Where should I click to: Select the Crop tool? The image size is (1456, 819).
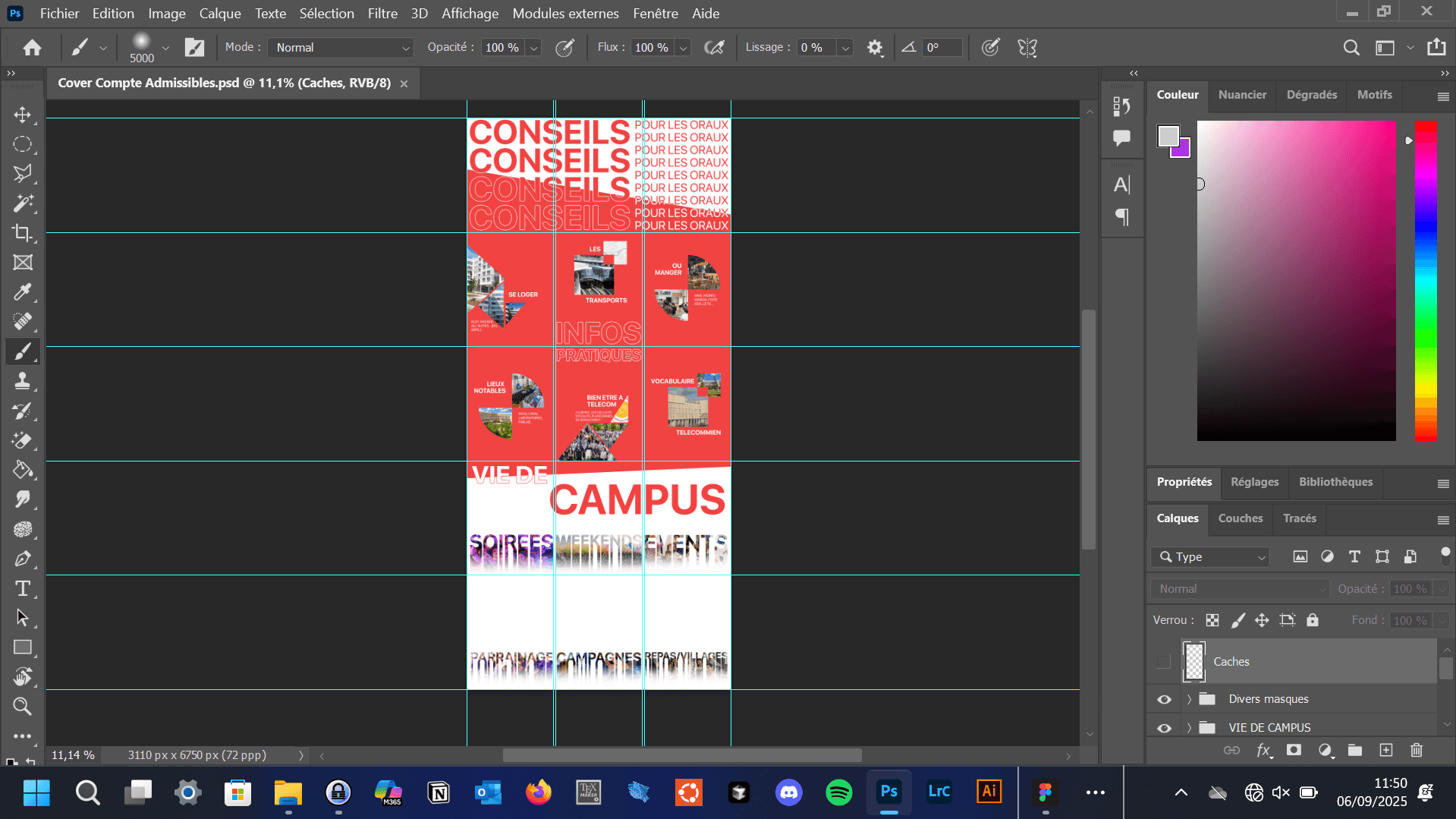23,233
